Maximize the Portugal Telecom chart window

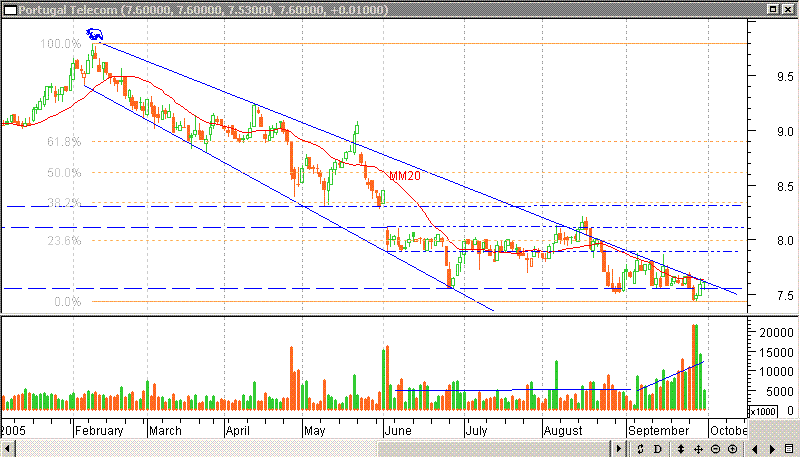click(x=773, y=9)
